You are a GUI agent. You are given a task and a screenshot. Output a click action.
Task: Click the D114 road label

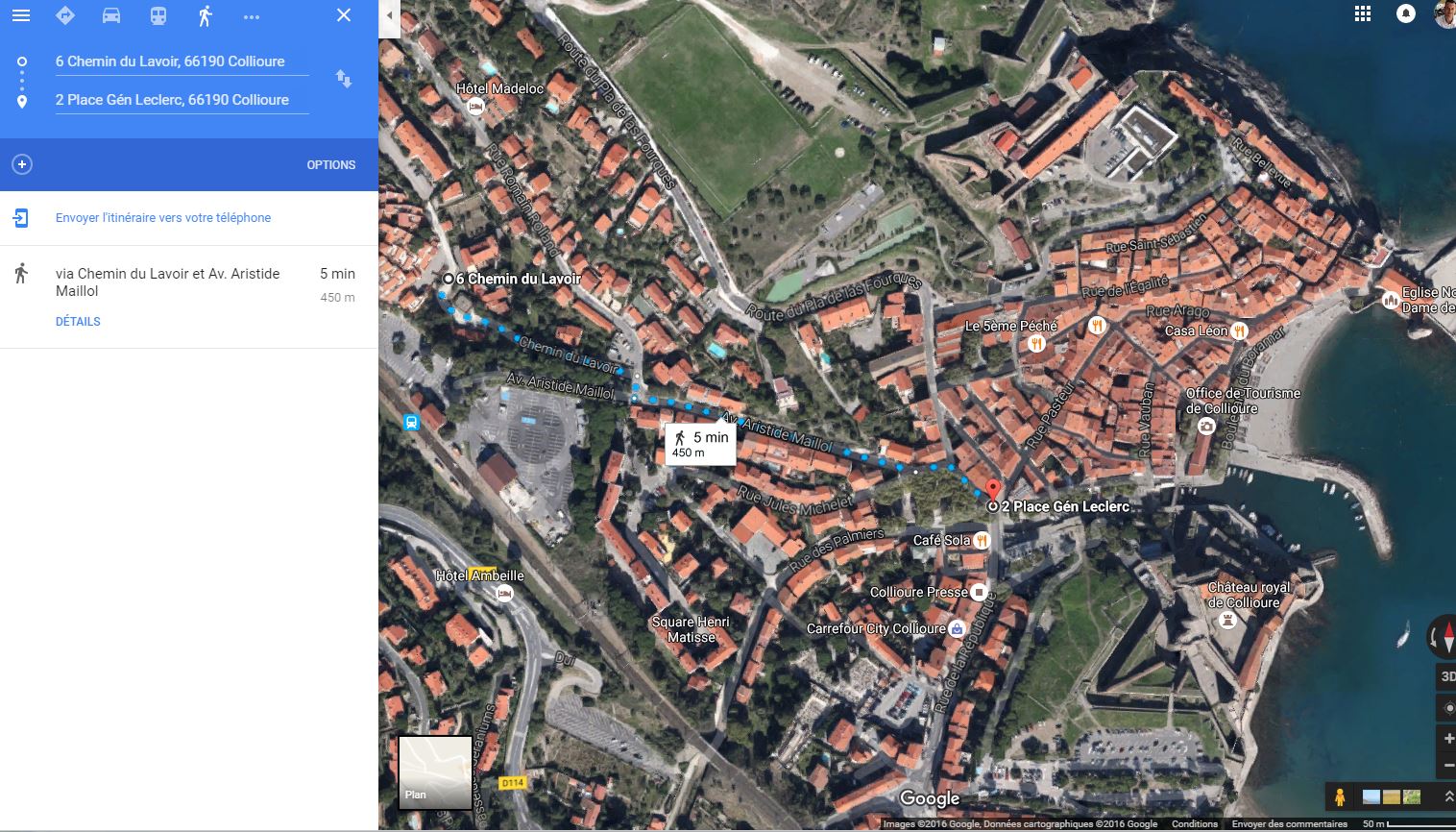[512, 783]
